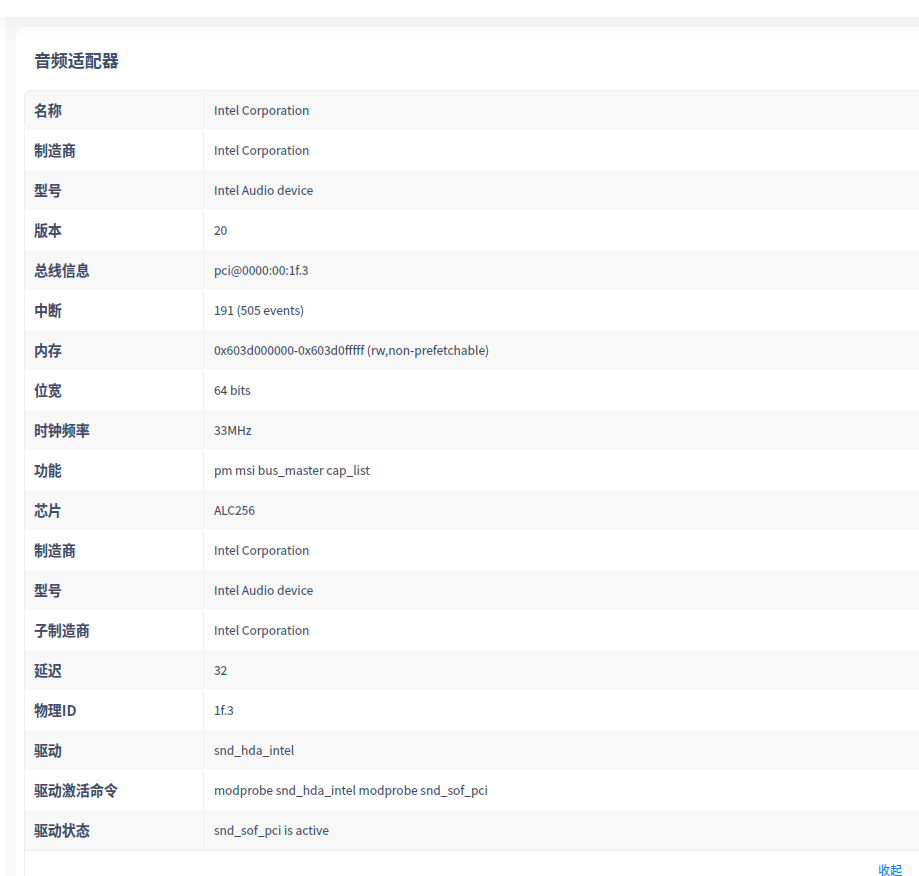
Task: Click the 中断 row label
Action: pos(48,311)
